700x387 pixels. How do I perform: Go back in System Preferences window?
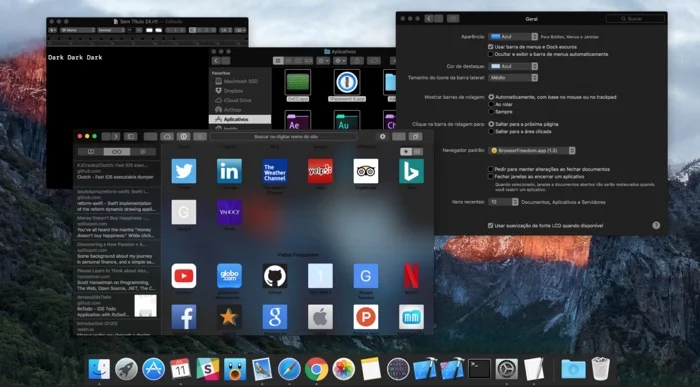click(x=429, y=19)
